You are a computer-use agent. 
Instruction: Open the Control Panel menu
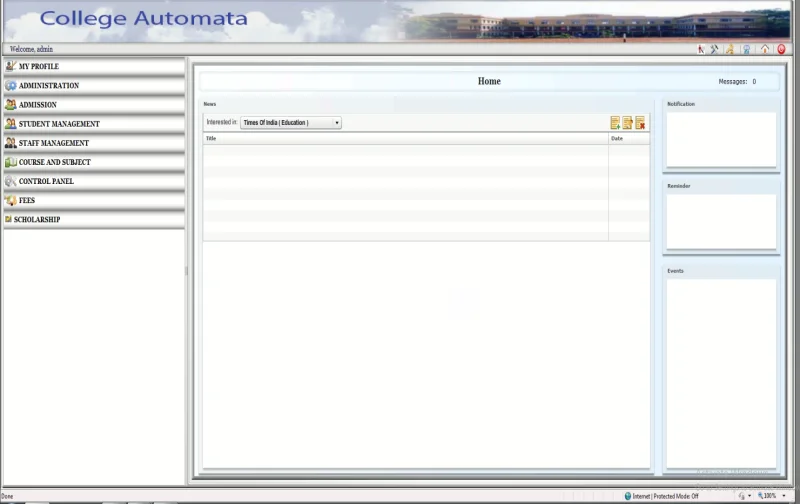[x=46, y=181]
